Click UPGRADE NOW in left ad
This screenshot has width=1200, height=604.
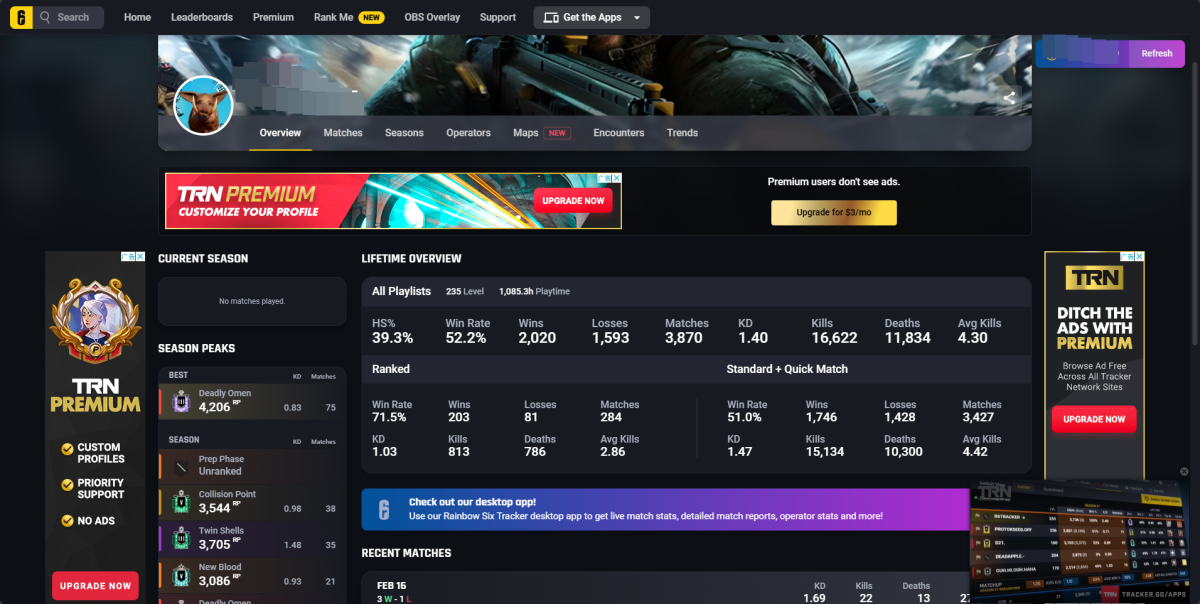(95, 586)
